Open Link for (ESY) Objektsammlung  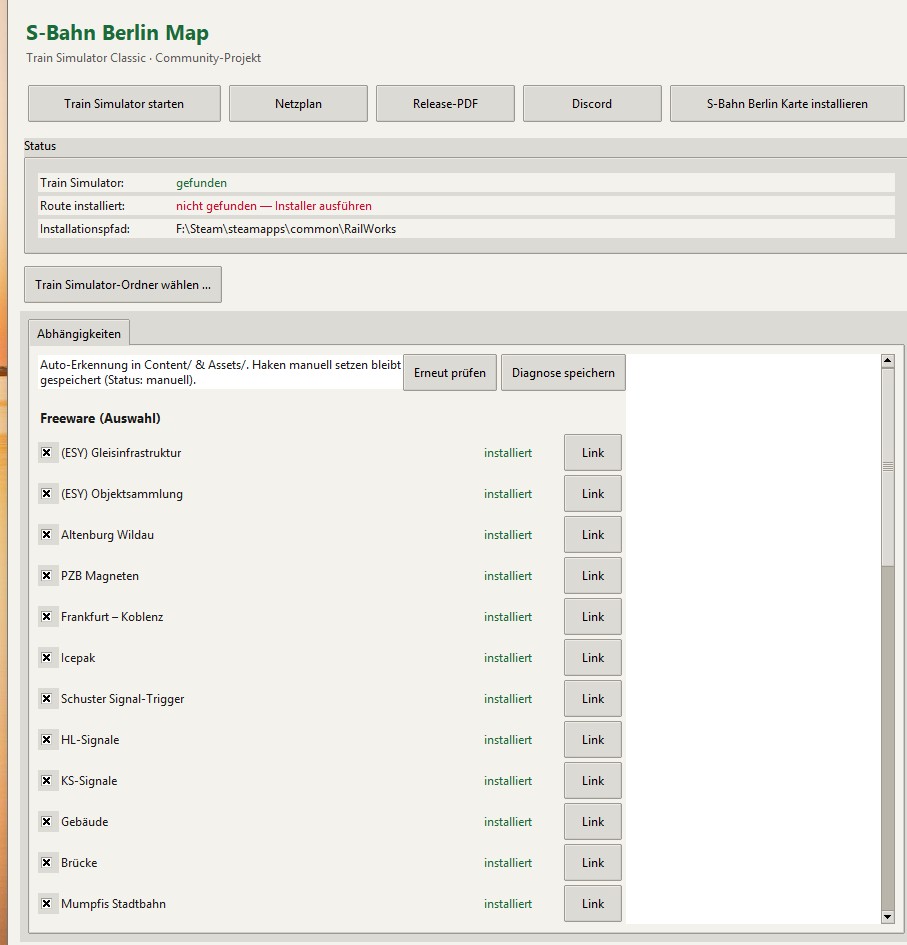click(x=593, y=494)
